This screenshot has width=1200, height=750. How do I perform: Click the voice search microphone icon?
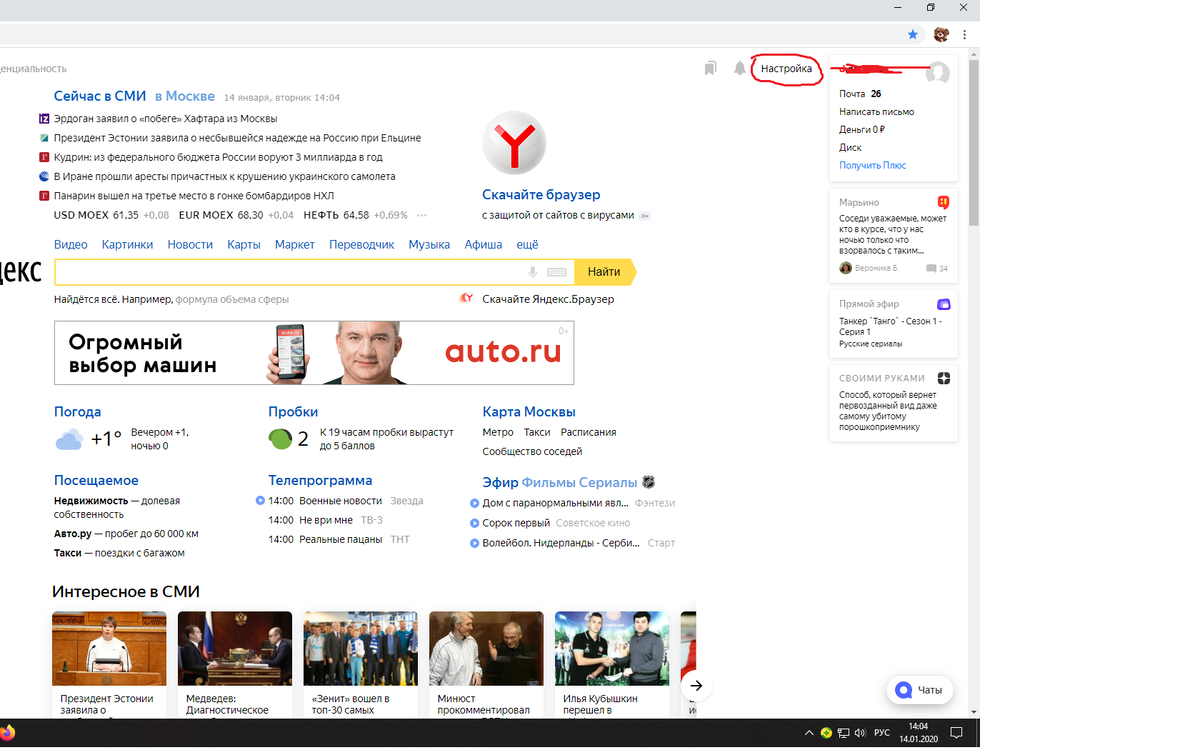coord(531,271)
